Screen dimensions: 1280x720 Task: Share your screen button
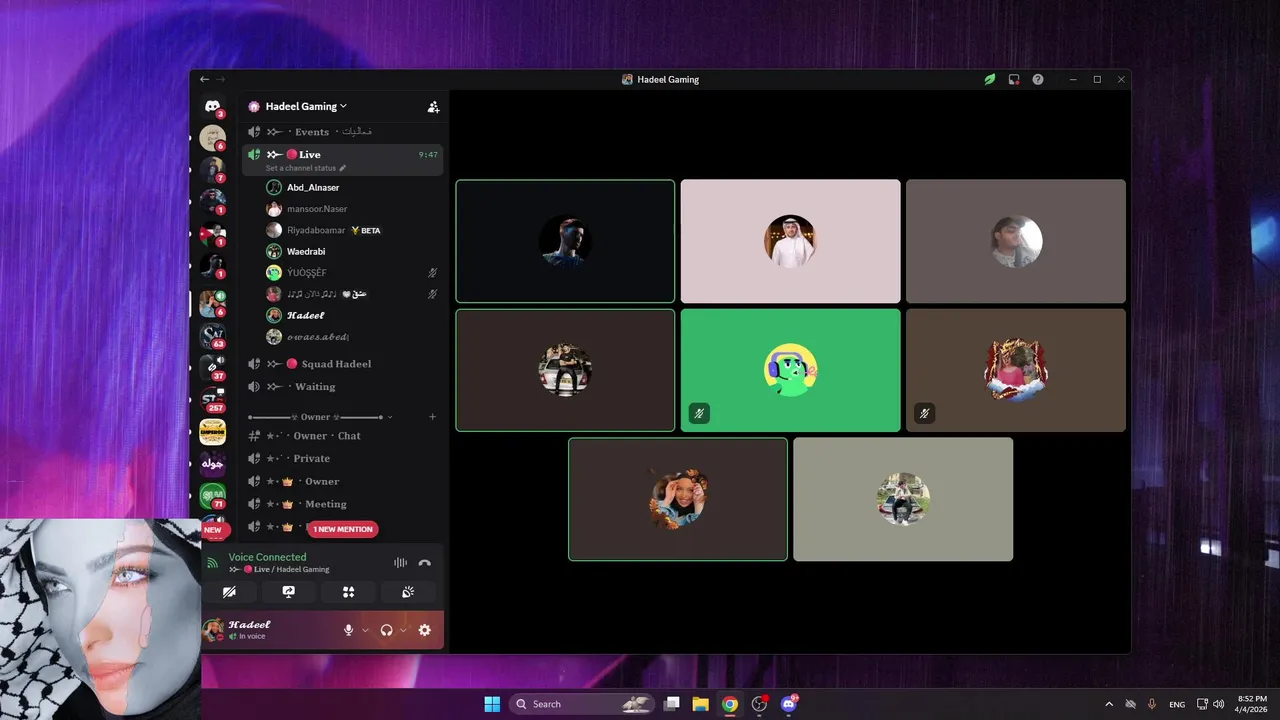tap(289, 592)
